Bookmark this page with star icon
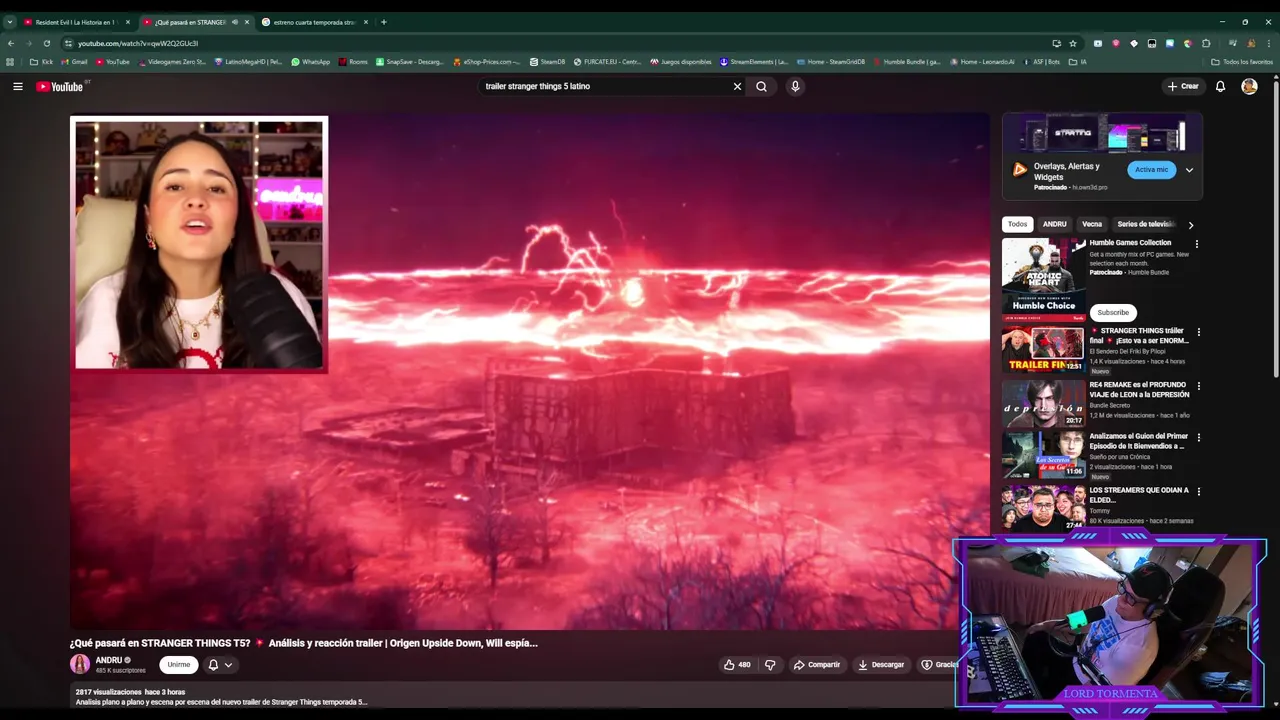1280x720 pixels. pos(1073,43)
